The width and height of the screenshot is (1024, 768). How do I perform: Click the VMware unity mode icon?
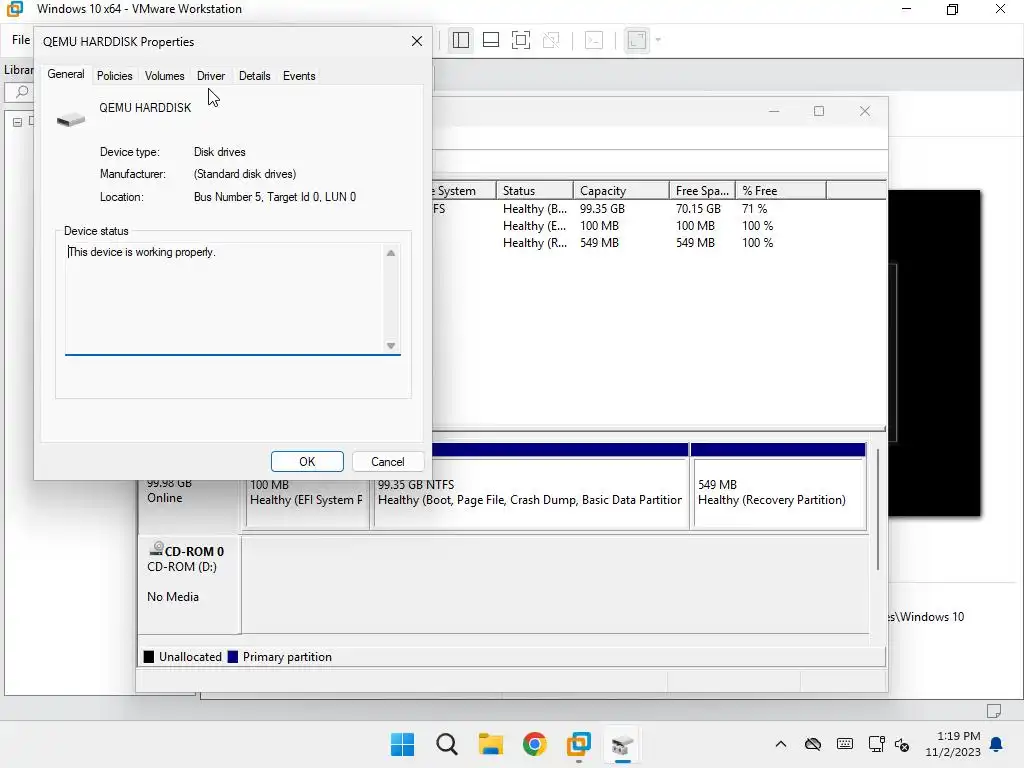click(551, 40)
